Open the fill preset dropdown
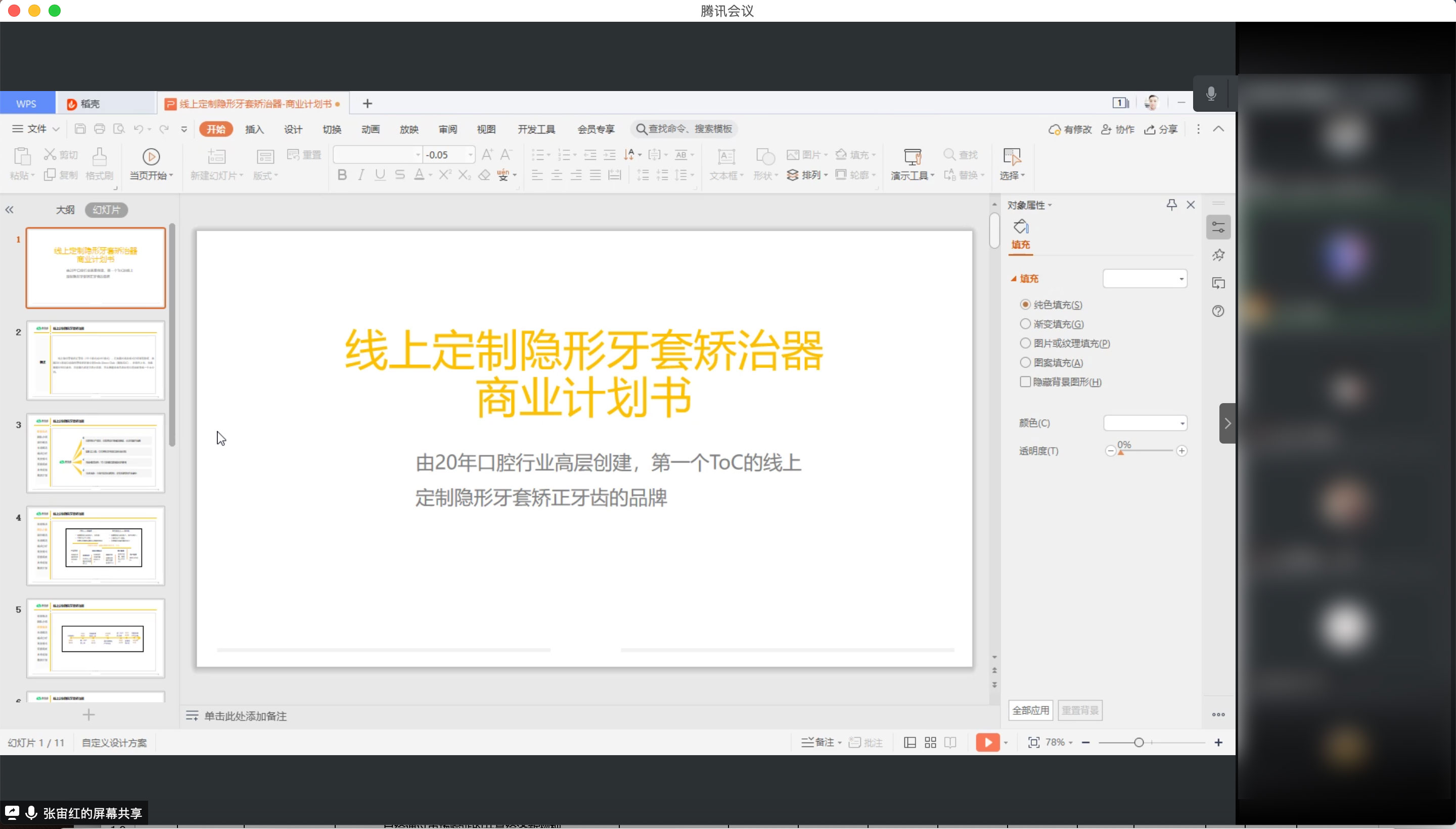Screen dimensions: 1456x829 coord(1181,279)
